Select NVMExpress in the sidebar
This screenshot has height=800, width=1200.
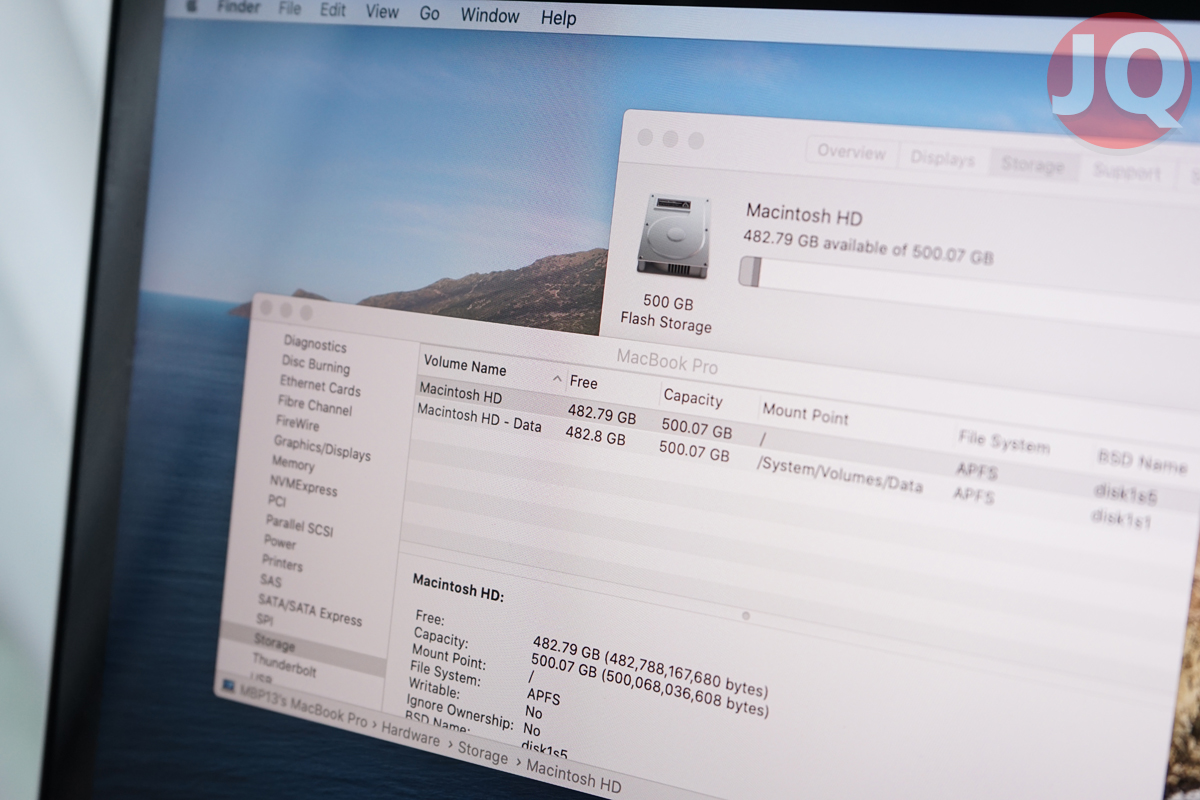tap(304, 485)
